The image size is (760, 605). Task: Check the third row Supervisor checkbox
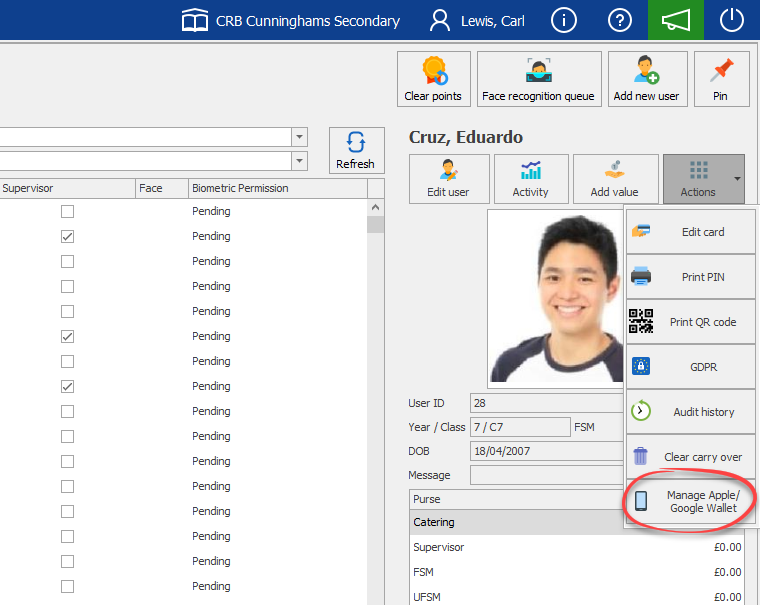click(x=67, y=262)
